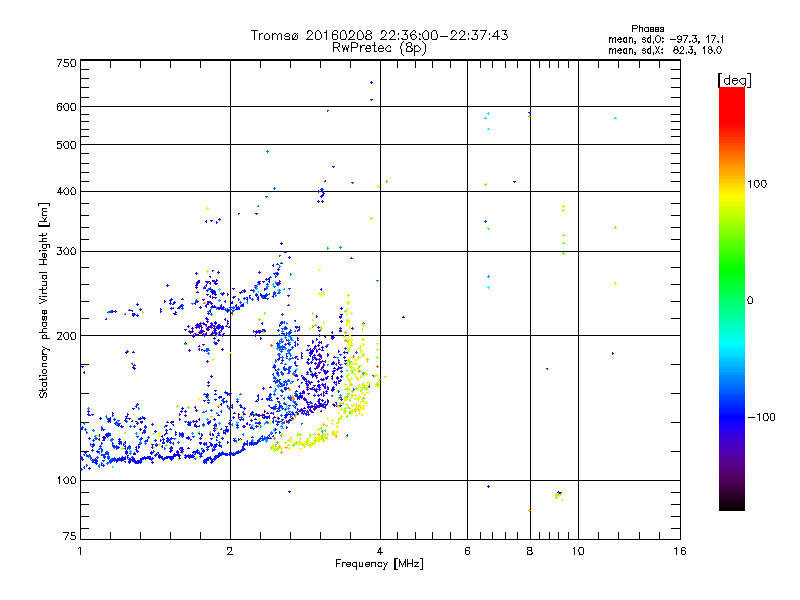Click y-axis tick label '300'

pos(66,251)
